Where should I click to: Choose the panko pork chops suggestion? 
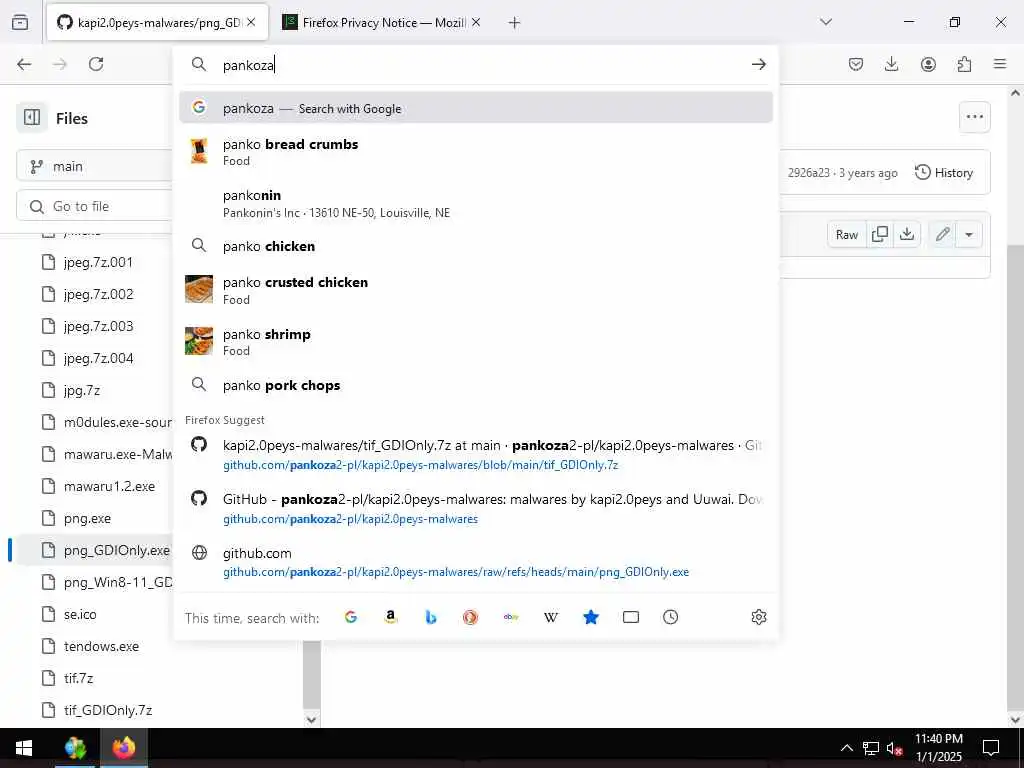click(475, 385)
